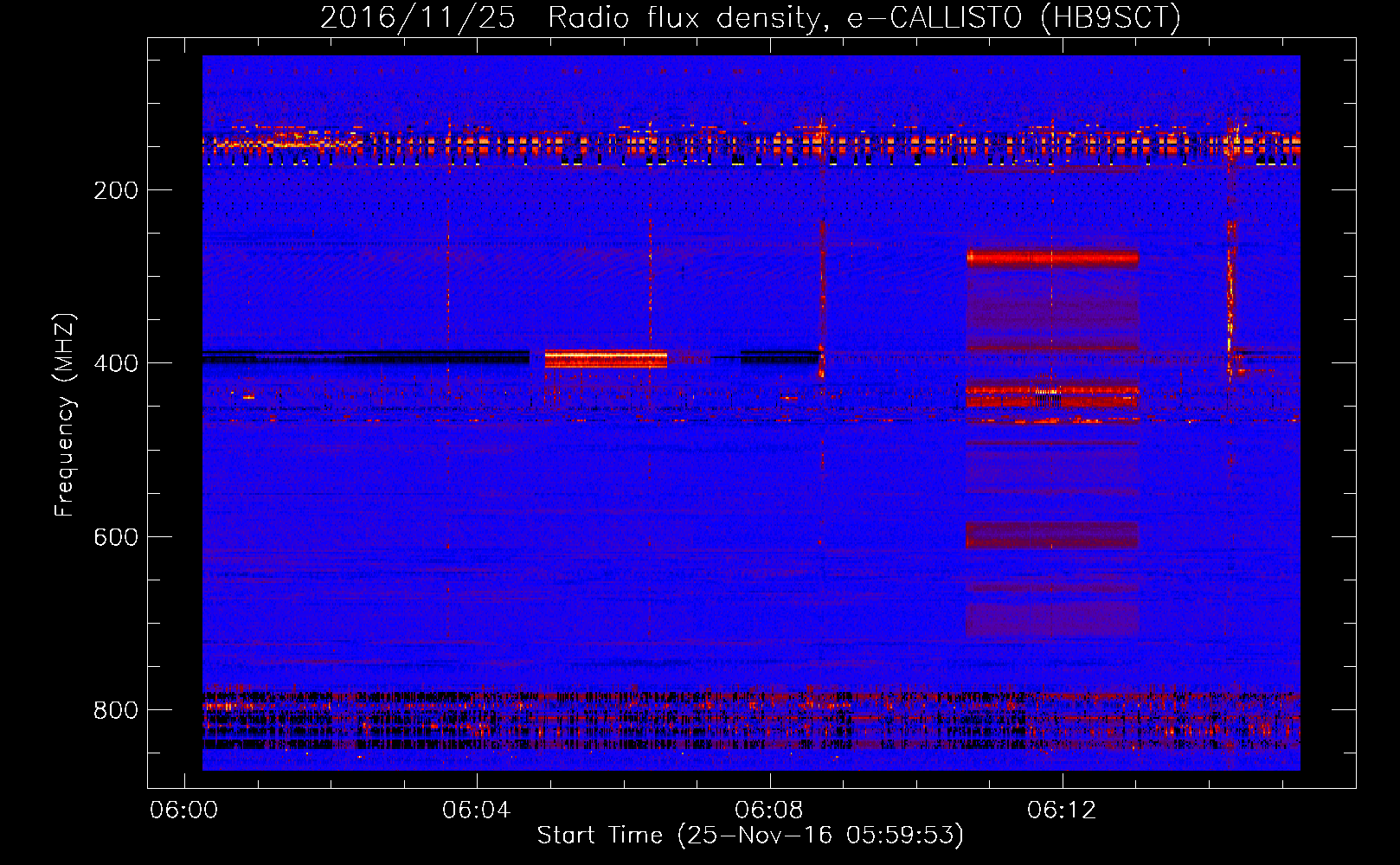Click the '400' frequency tick label

[x=116, y=363]
